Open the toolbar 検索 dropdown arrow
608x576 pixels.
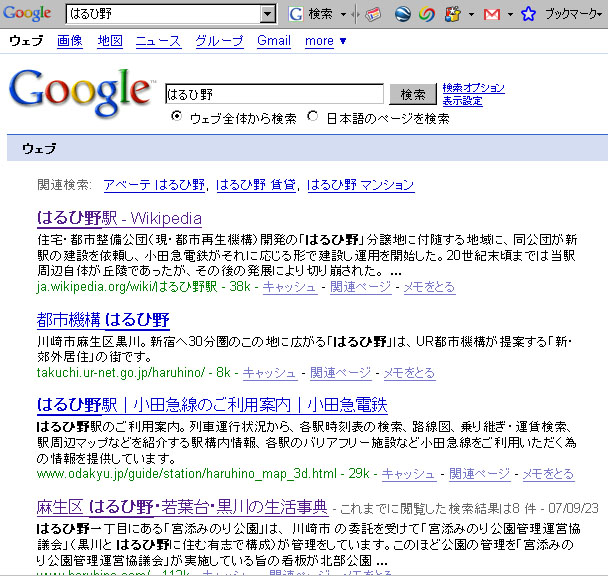click(344, 14)
